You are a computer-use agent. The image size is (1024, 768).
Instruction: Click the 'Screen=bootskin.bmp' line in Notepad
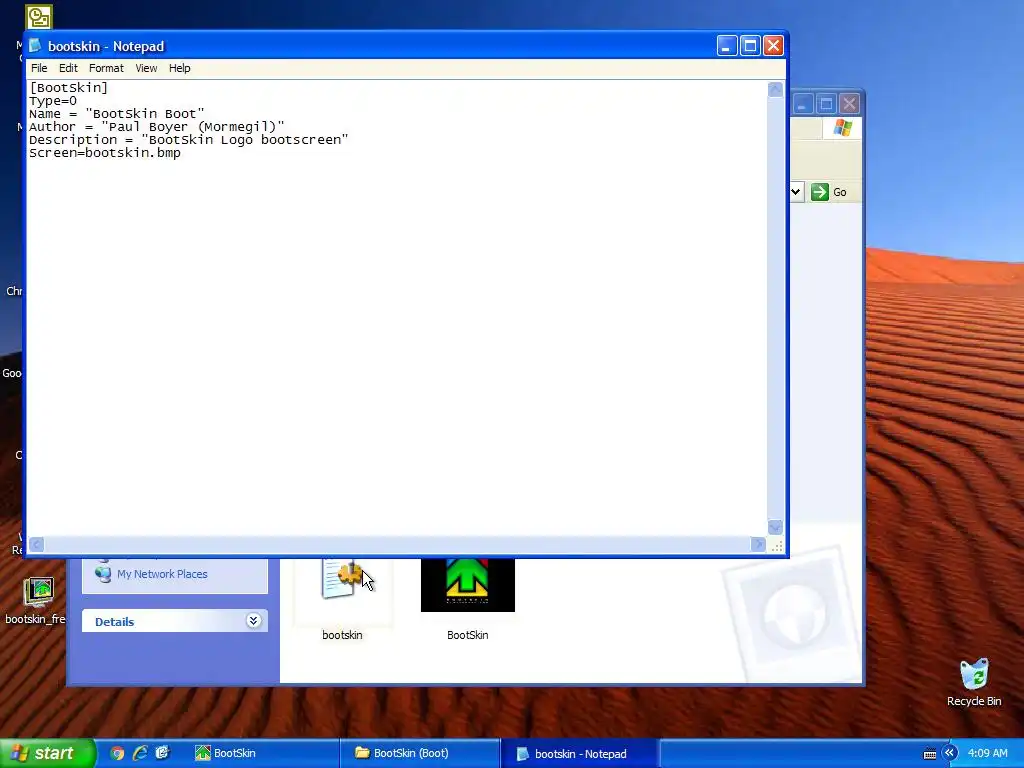pyautogui.click(x=104, y=153)
